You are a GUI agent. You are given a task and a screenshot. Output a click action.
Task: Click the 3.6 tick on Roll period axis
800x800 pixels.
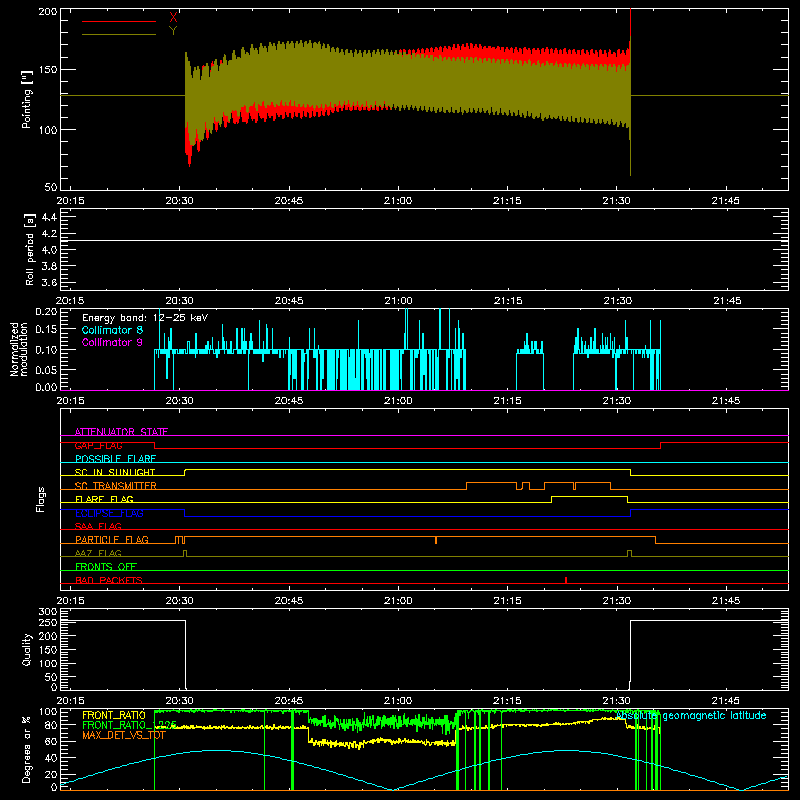(x=49, y=283)
